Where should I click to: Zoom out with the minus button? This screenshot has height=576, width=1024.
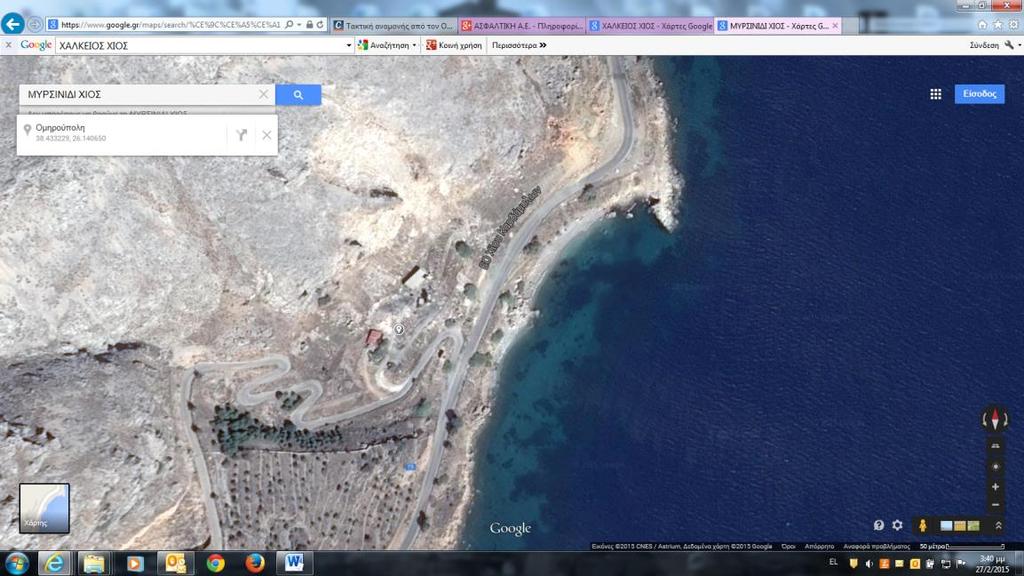click(x=995, y=505)
